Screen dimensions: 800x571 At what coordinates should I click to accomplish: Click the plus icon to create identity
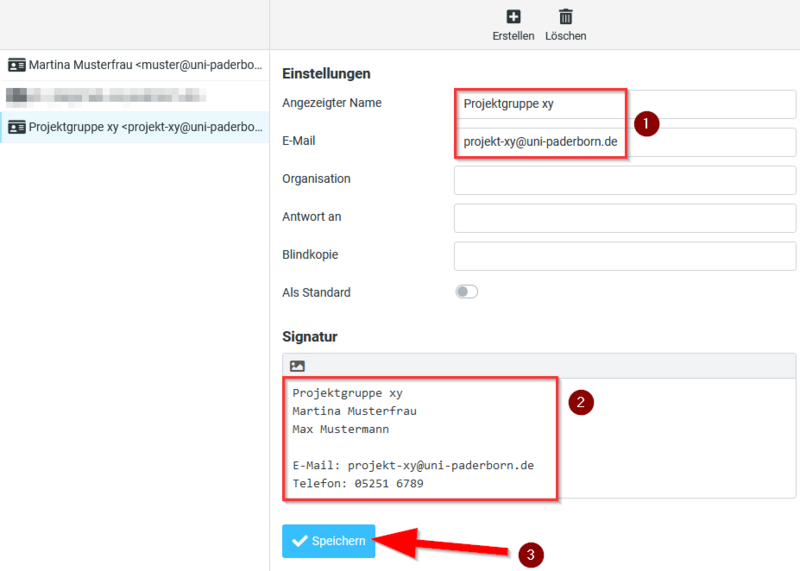pos(513,16)
